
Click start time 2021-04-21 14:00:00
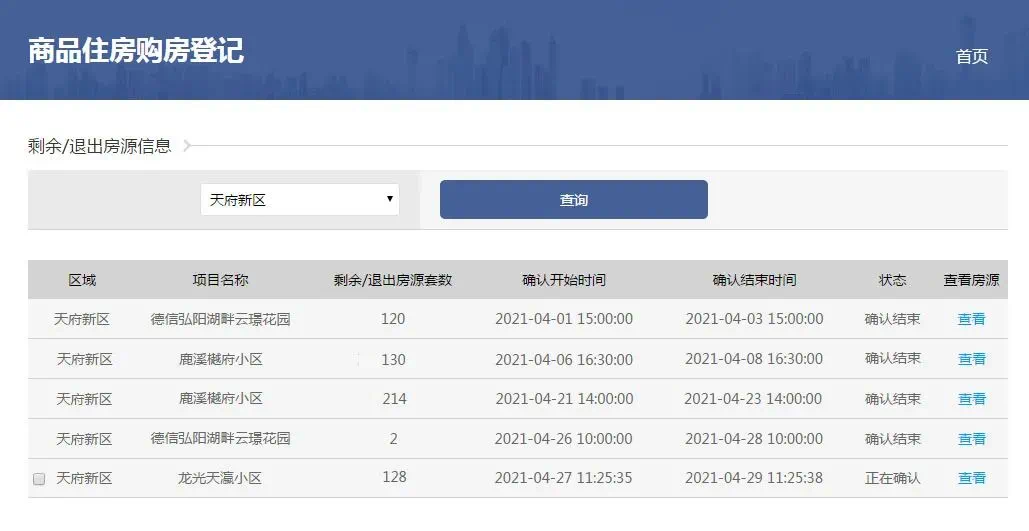[564, 399]
